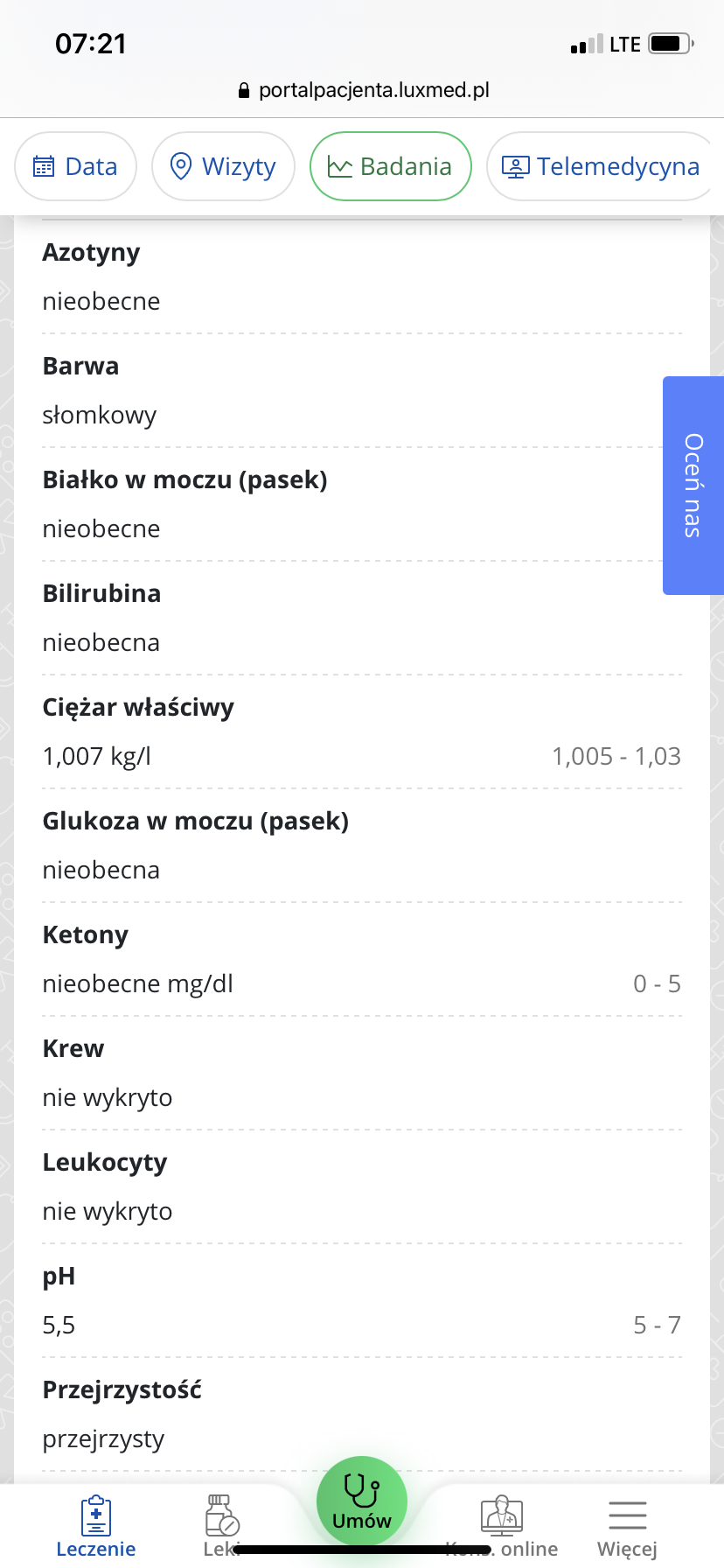Tap the location pin icon for Wizyty
This screenshot has height=1568, width=724.
pos(180,166)
